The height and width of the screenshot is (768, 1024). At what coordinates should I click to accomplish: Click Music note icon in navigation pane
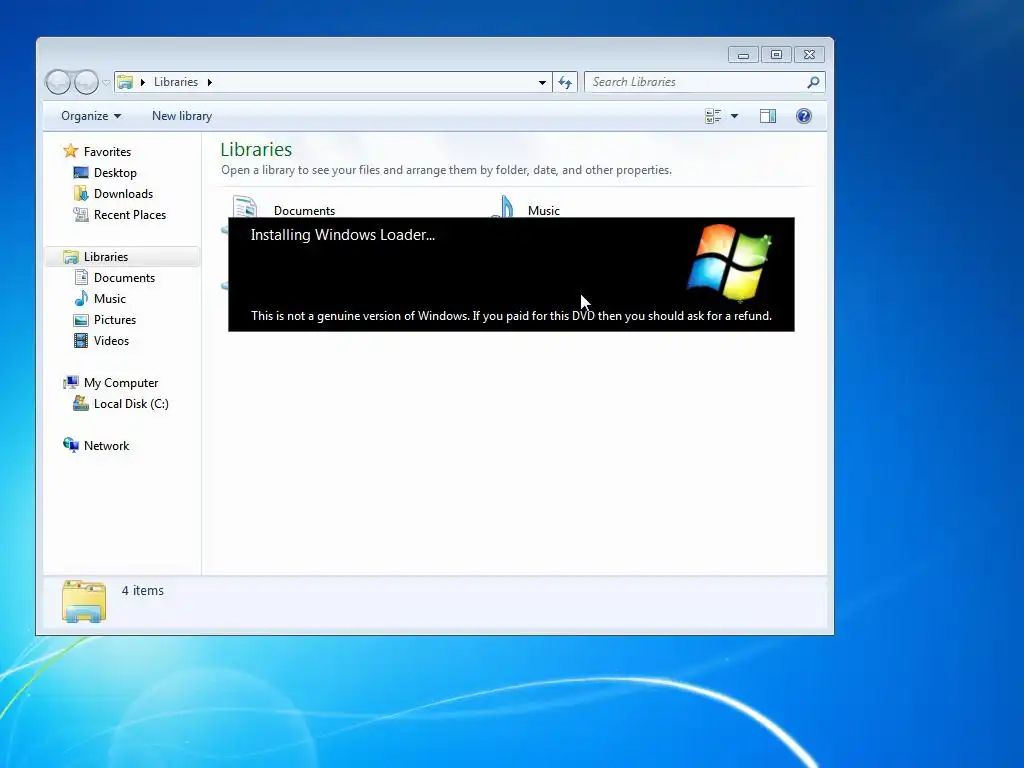point(81,299)
